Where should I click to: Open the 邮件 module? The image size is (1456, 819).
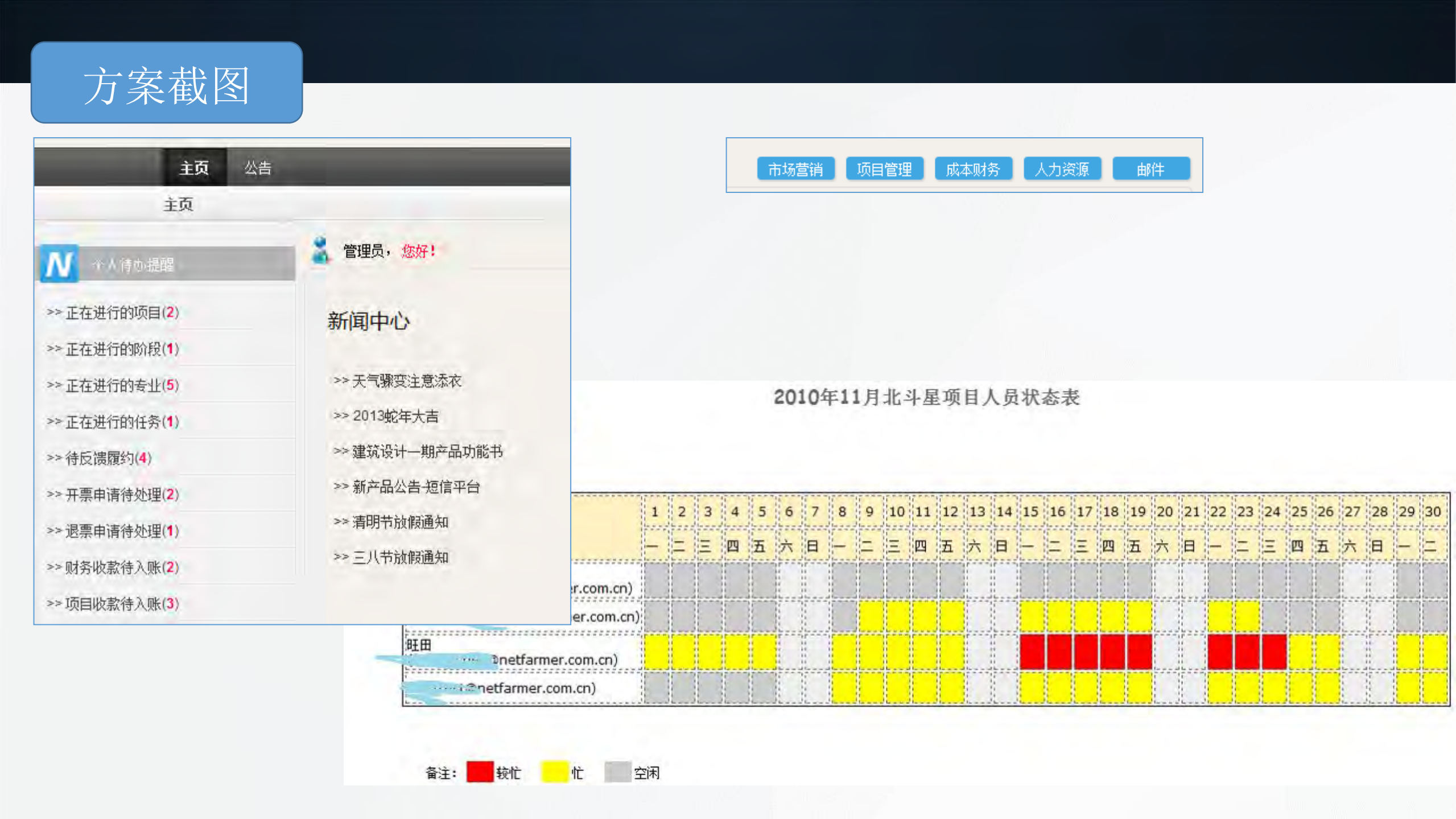point(1150,168)
